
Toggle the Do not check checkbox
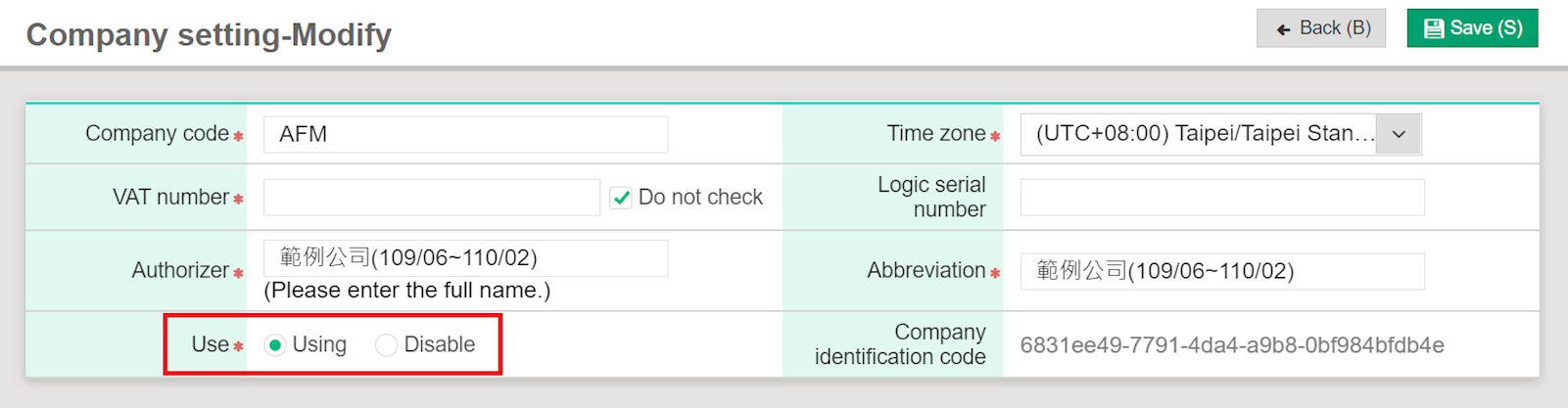[621, 198]
